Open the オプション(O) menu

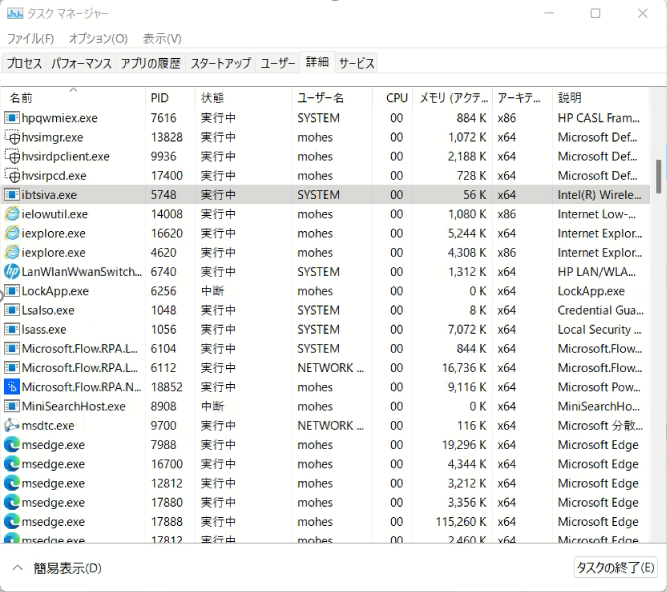(98, 39)
